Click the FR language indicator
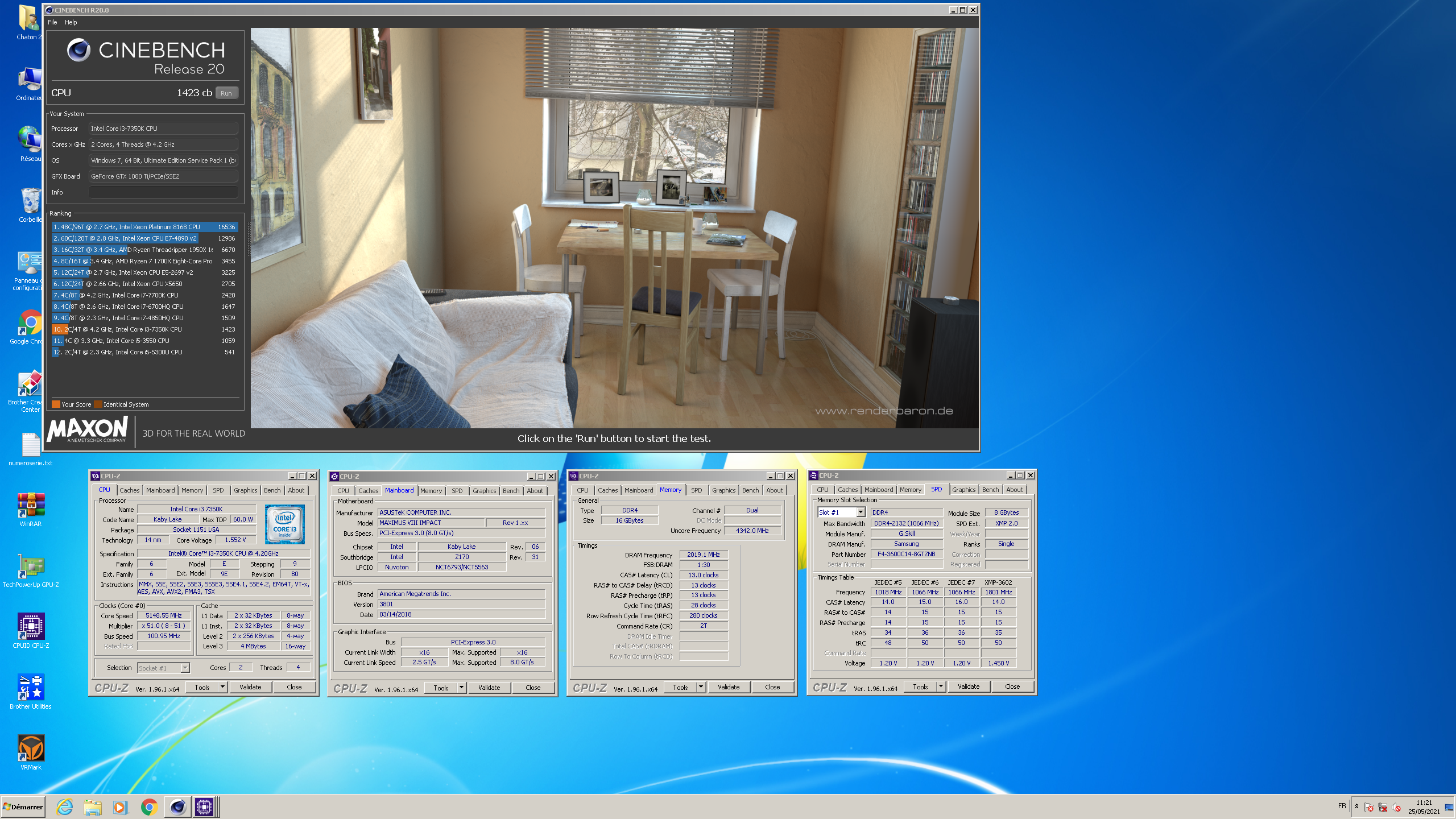The width and height of the screenshot is (1456, 819). [1342, 806]
